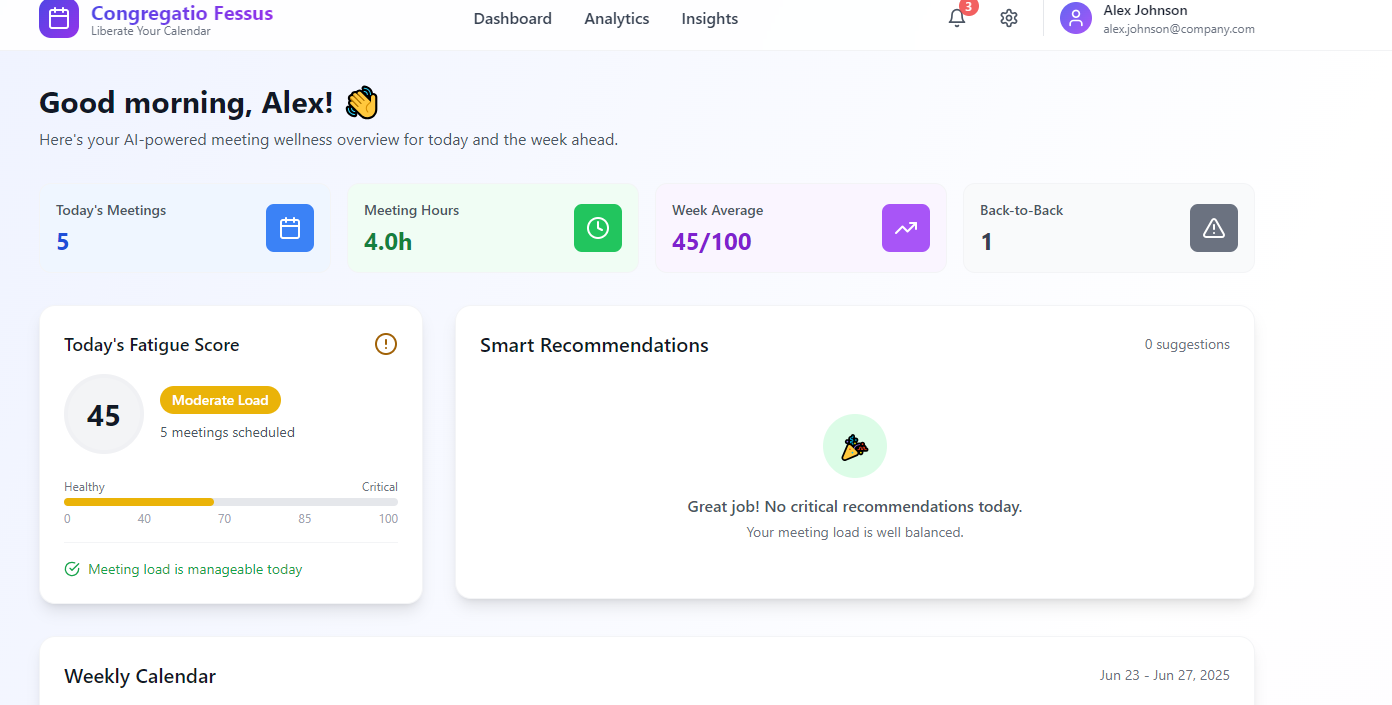
Task: Click the warning triangle icon in Back-to-Back
Action: [x=1214, y=228]
